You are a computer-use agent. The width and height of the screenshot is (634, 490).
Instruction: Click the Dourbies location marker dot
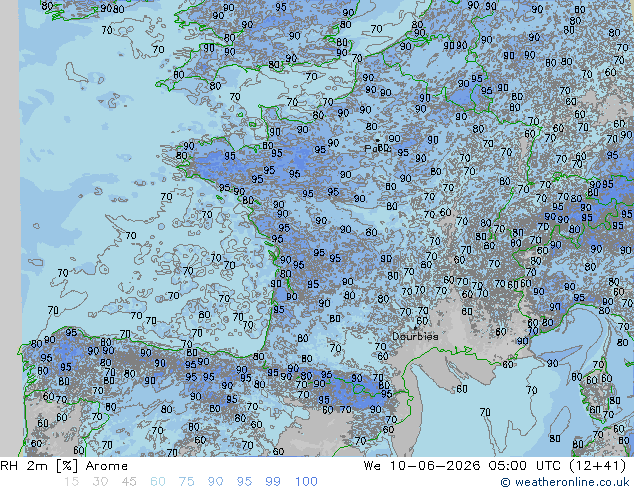pos(415,328)
